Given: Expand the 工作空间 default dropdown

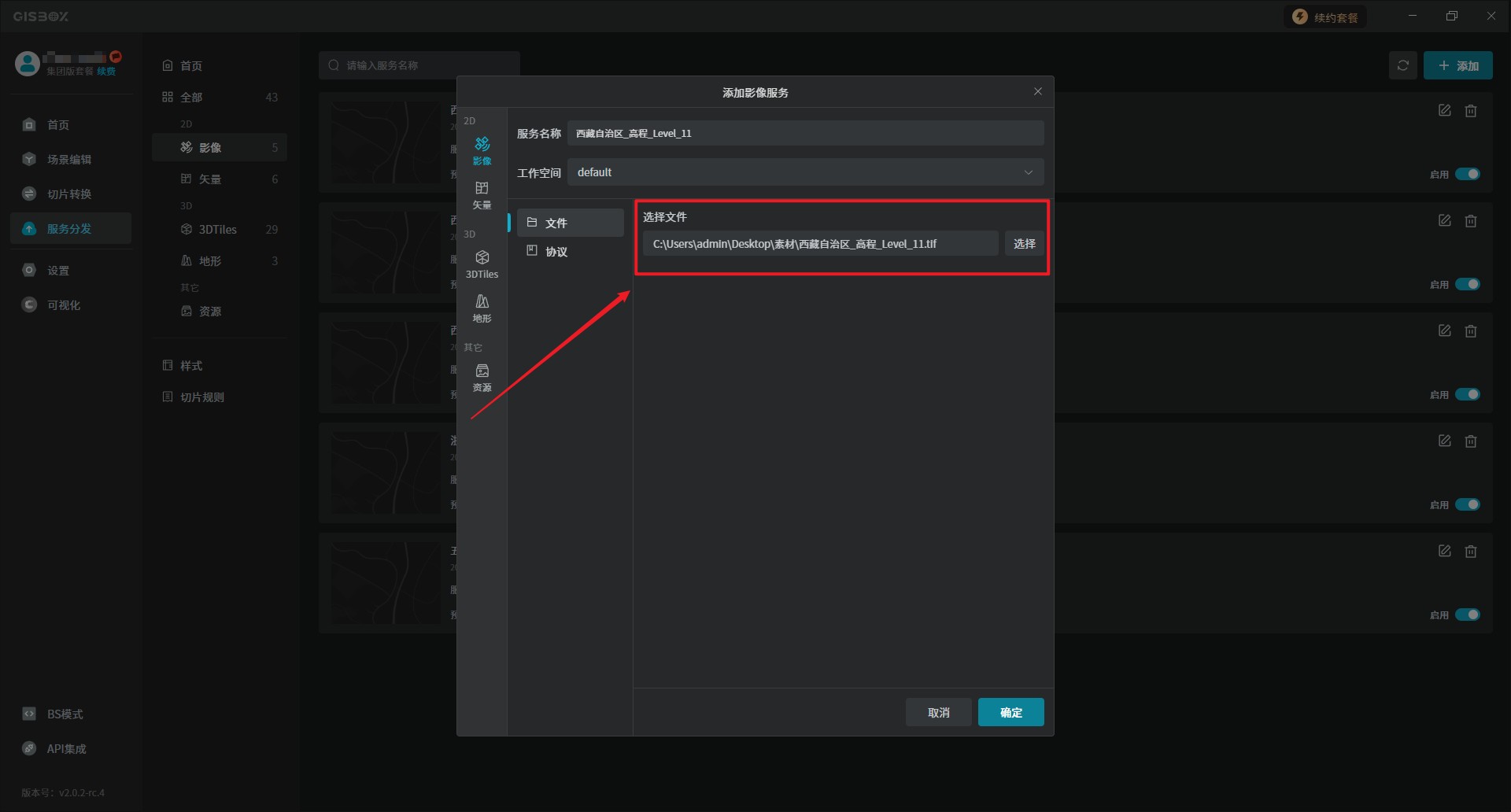Looking at the screenshot, I should (x=805, y=172).
